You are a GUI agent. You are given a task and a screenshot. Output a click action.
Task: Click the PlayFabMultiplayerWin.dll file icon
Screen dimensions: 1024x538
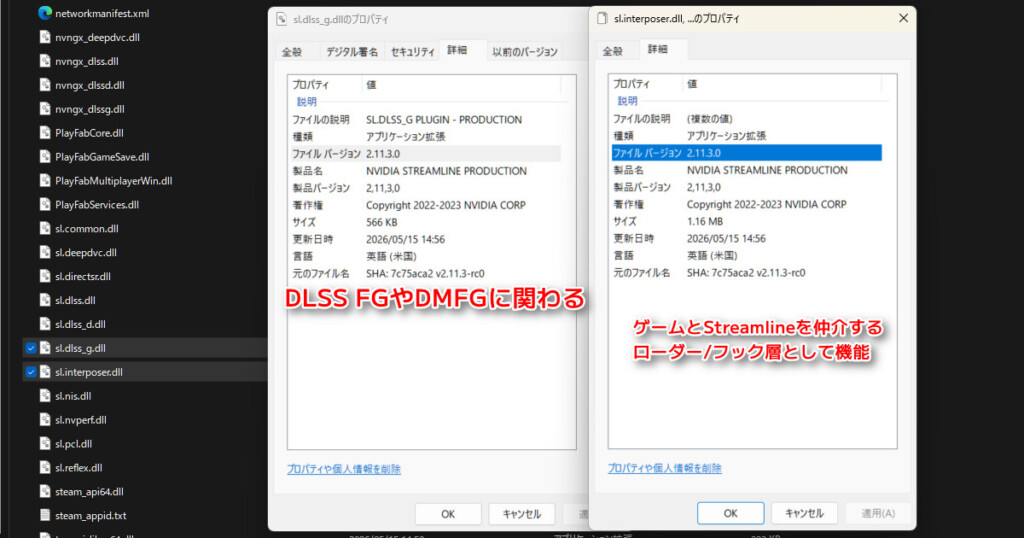coord(45,181)
